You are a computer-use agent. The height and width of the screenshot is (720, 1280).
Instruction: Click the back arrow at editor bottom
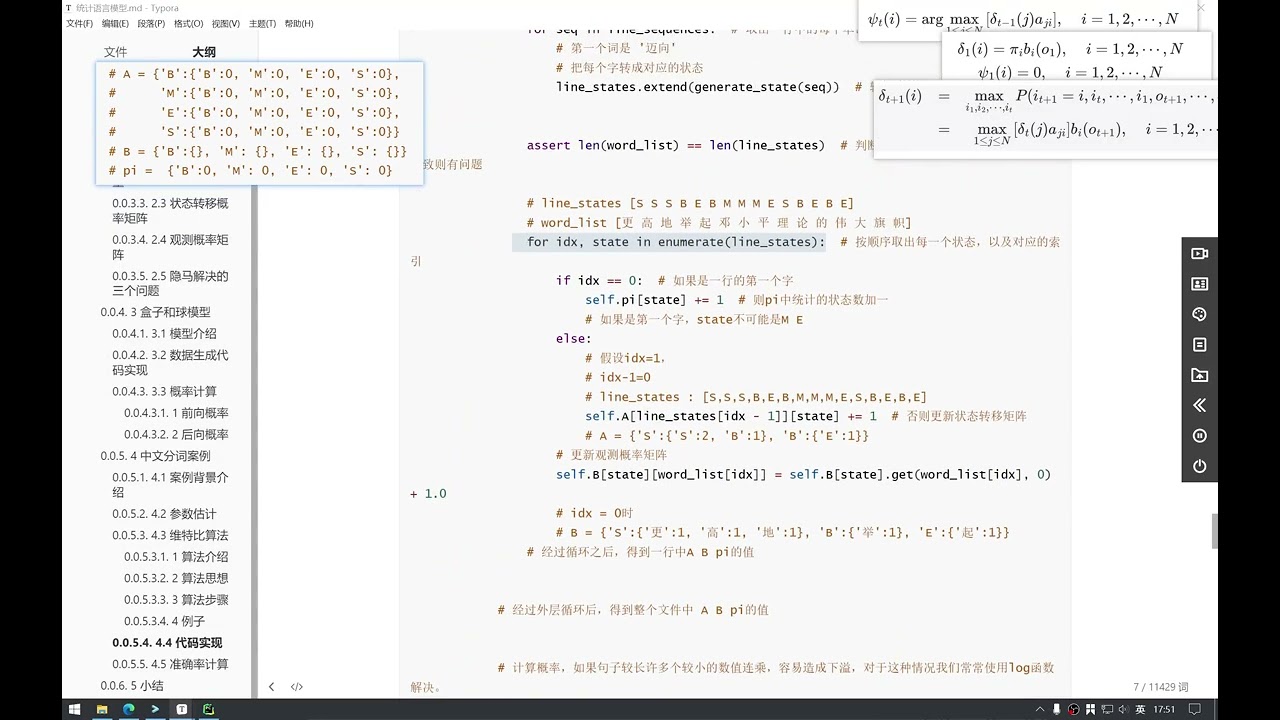pos(271,687)
